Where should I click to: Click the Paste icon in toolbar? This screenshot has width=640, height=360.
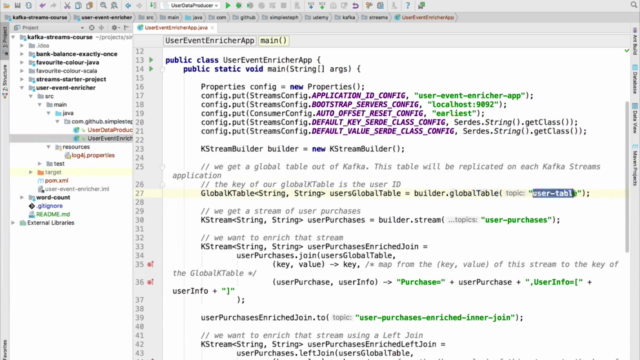coord(89,6)
